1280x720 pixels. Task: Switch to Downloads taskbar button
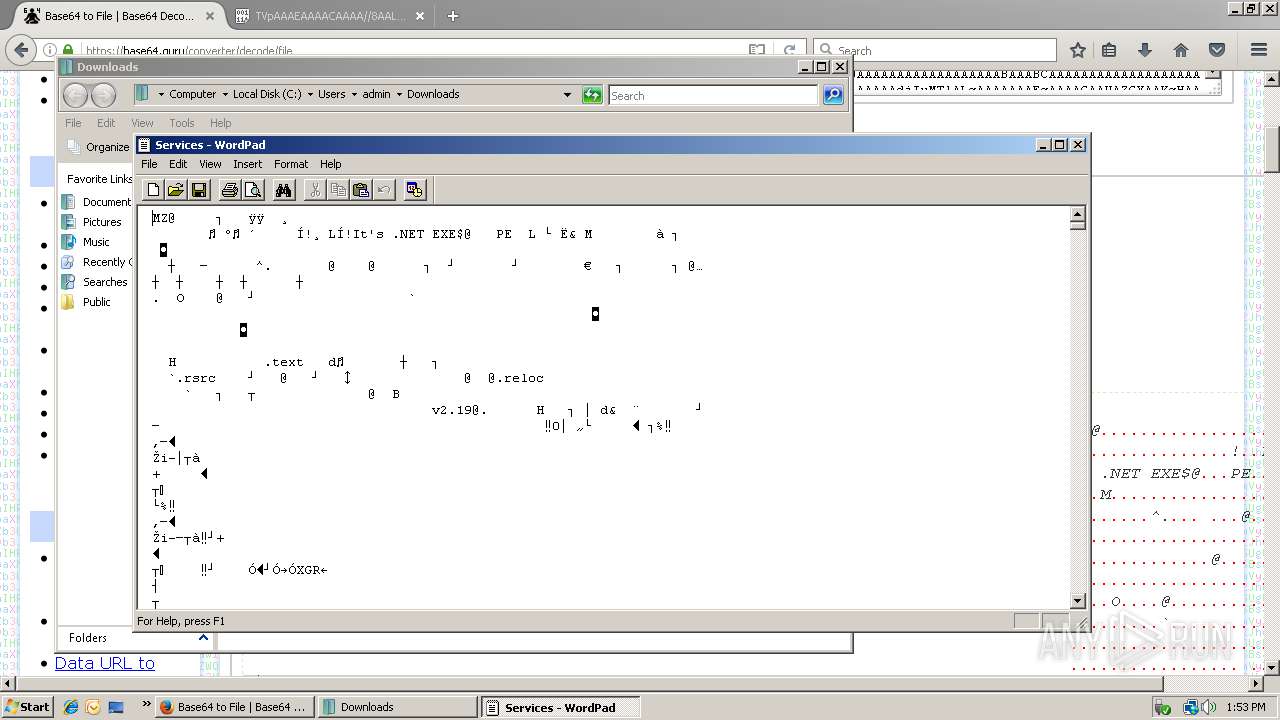click(398, 707)
